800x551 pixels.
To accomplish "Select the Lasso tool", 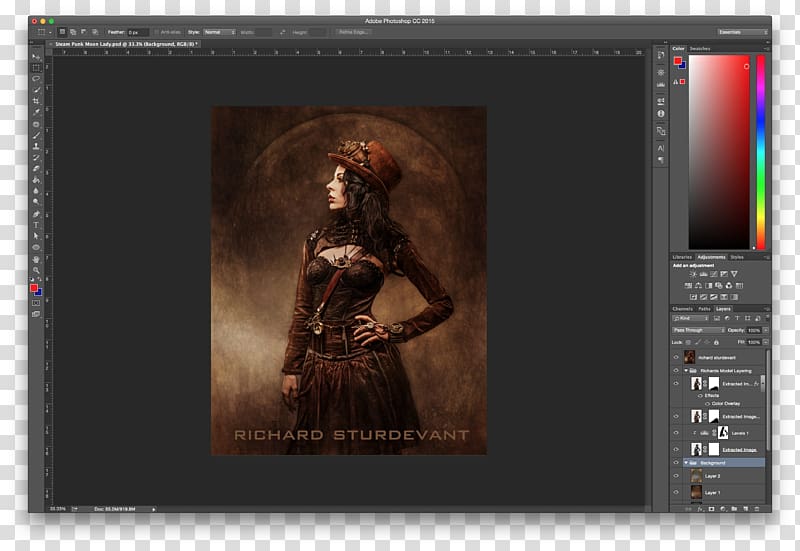I will point(36,79).
